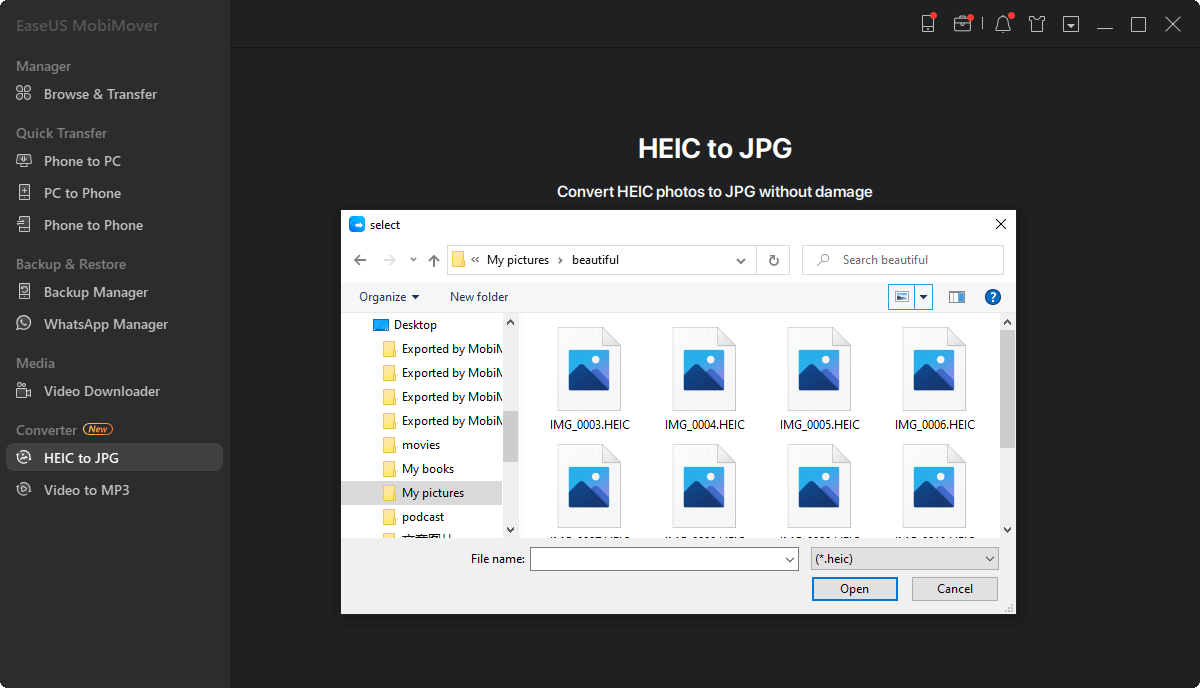
Task: Select HEIC to JPG converter
Action: 114,458
